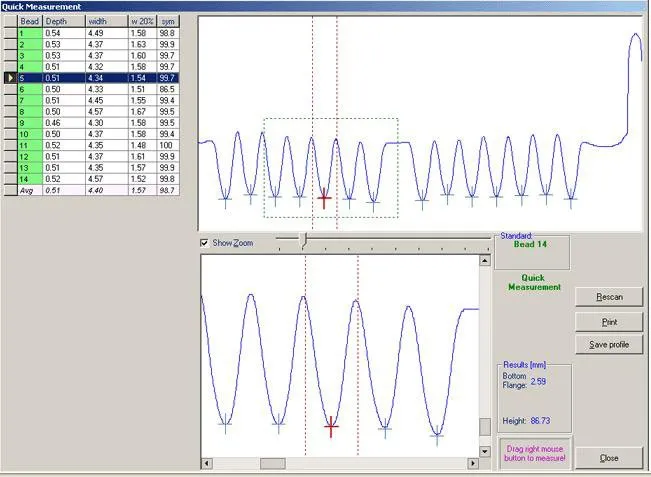Select highlighted bead row 5

(x=91, y=78)
